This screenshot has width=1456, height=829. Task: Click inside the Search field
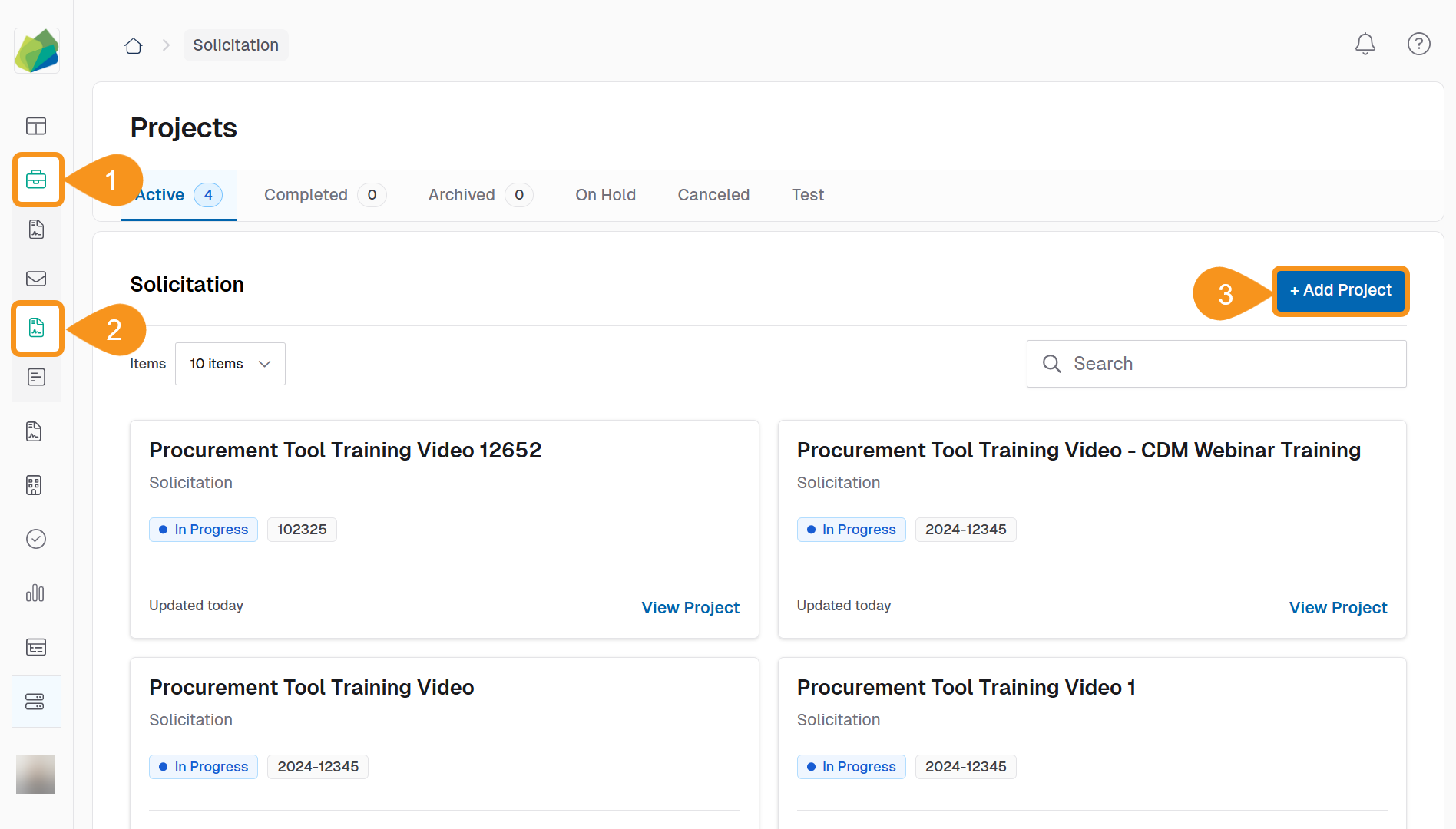coord(1216,363)
